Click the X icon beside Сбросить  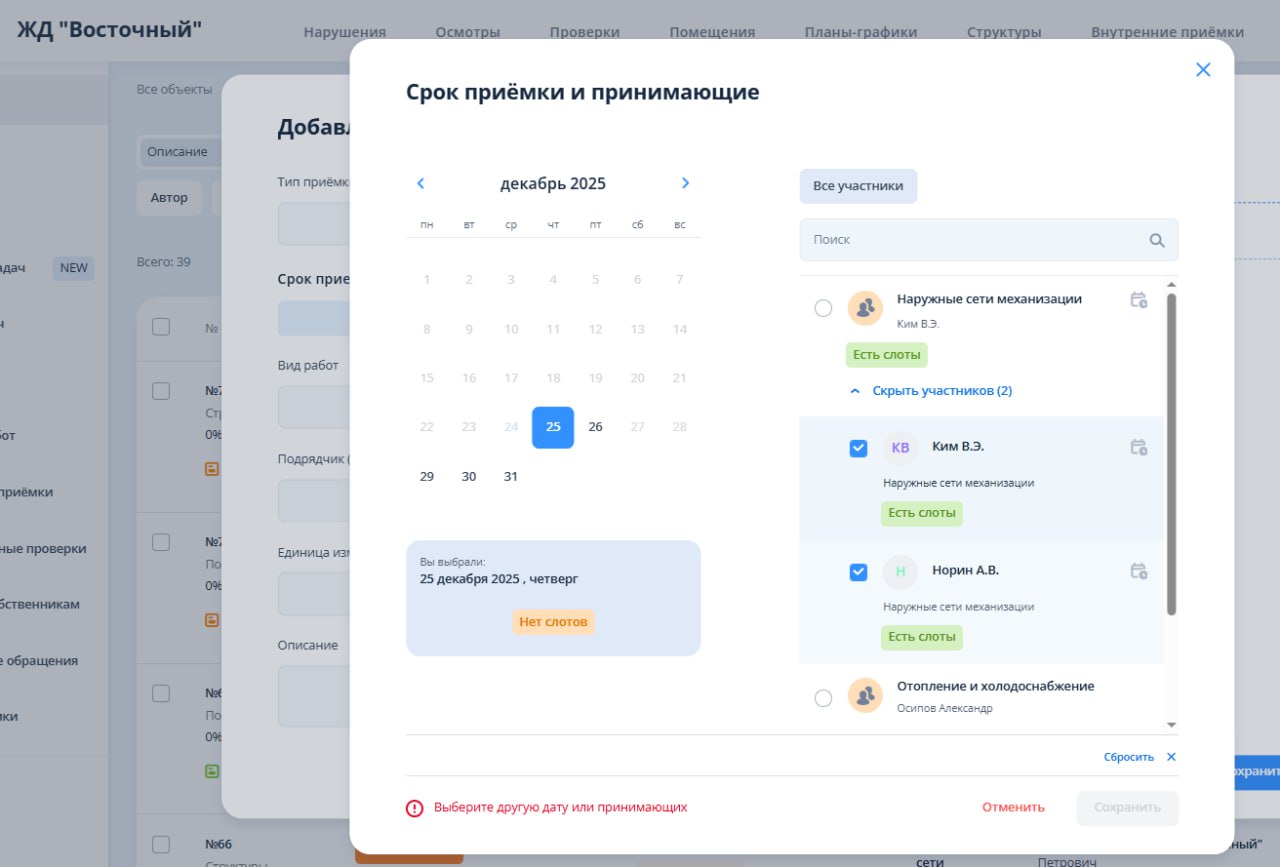click(x=1171, y=757)
